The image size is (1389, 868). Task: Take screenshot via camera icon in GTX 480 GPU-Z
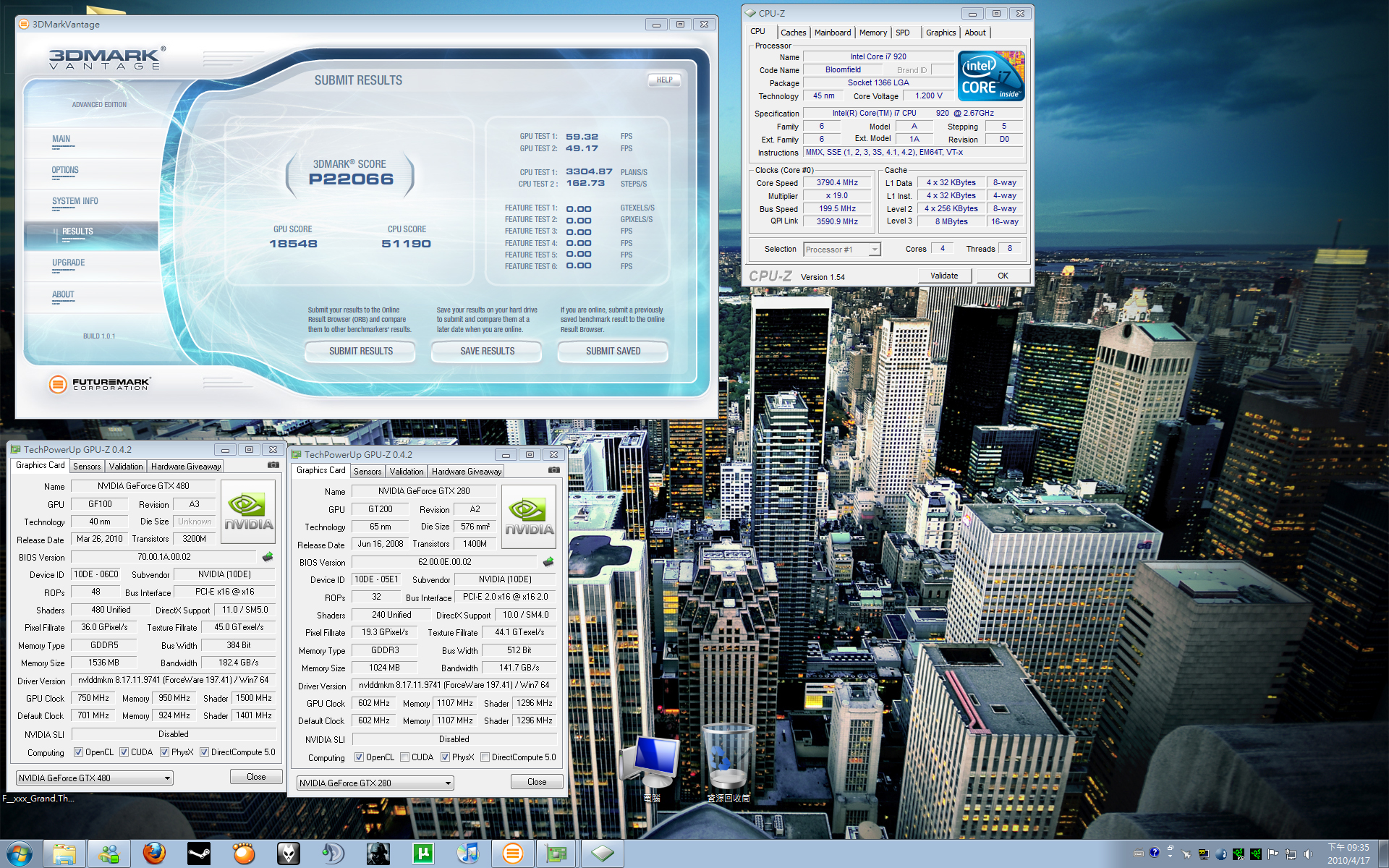pyautogui.click(x=273, y=465)
